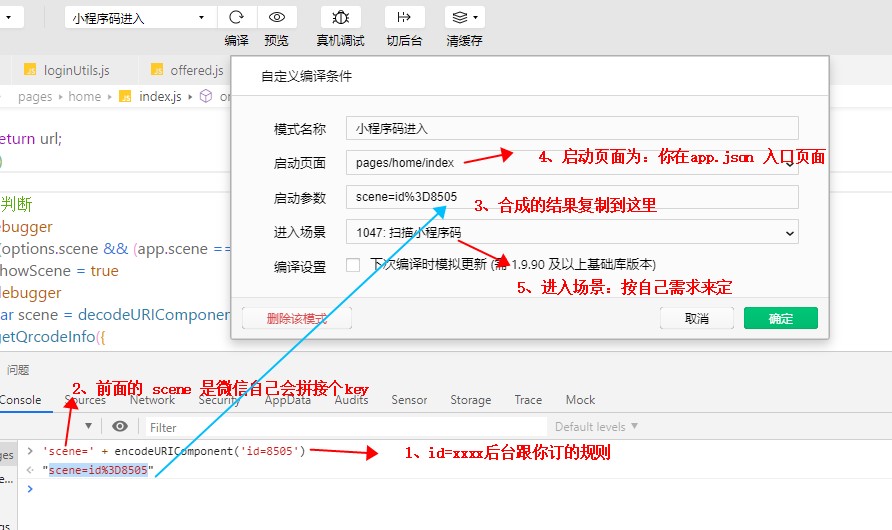Click the cube symbol icon in breadcrumb
Viewport: 892px width, 530px height.
[206, 97]
